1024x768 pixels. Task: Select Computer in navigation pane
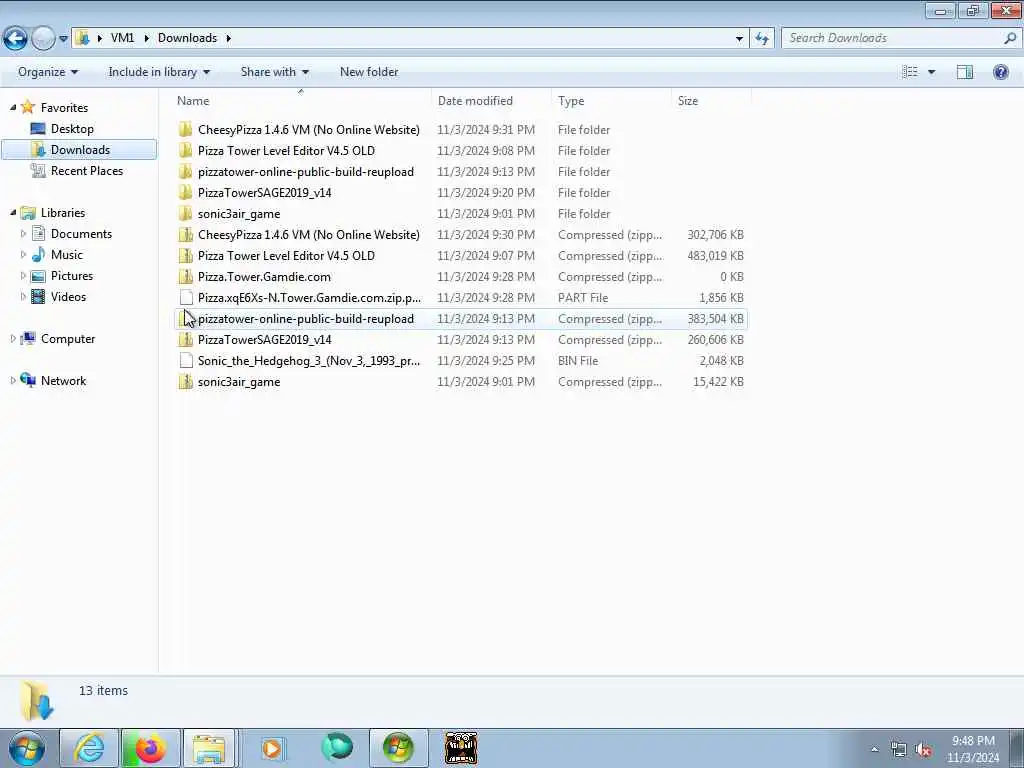[68, 338]
